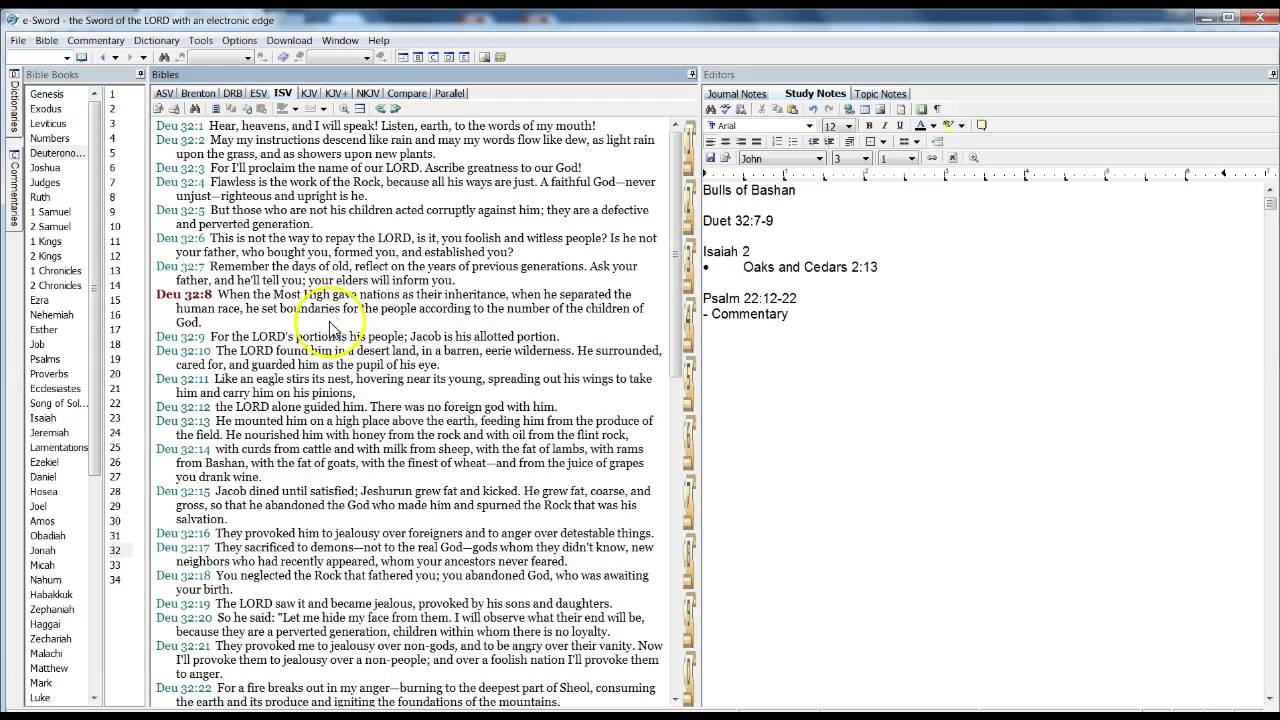Viewport: 1280px width, 720px height.
Task: Find binoculars icon in Editors toolbar
Action: 711,109
